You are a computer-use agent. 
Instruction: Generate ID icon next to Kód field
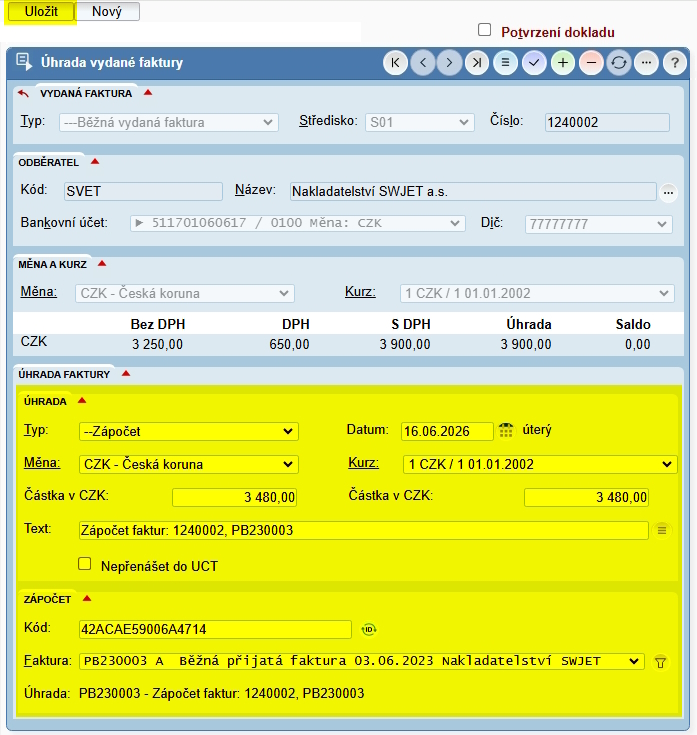369,630
